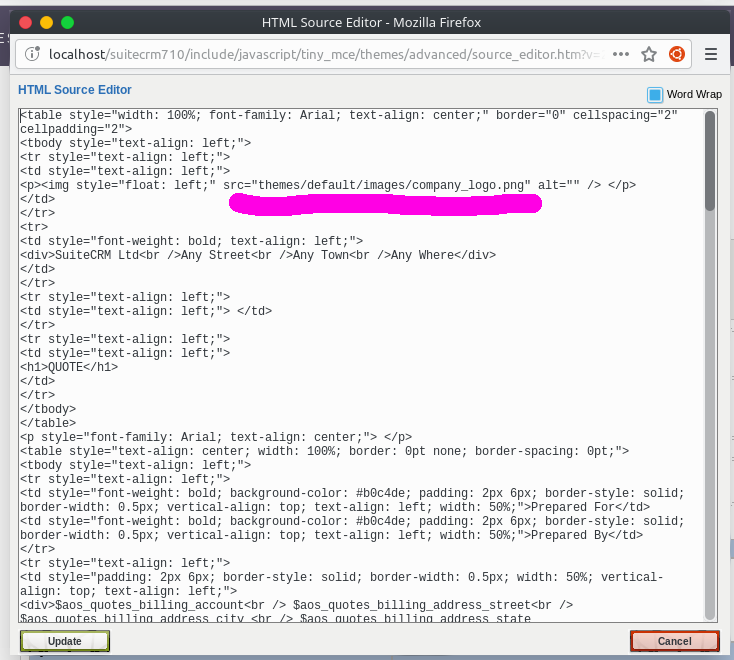This screenshot has width=734, height=660.
Task: Minimize the window with the yellow button
Action: 46,22
